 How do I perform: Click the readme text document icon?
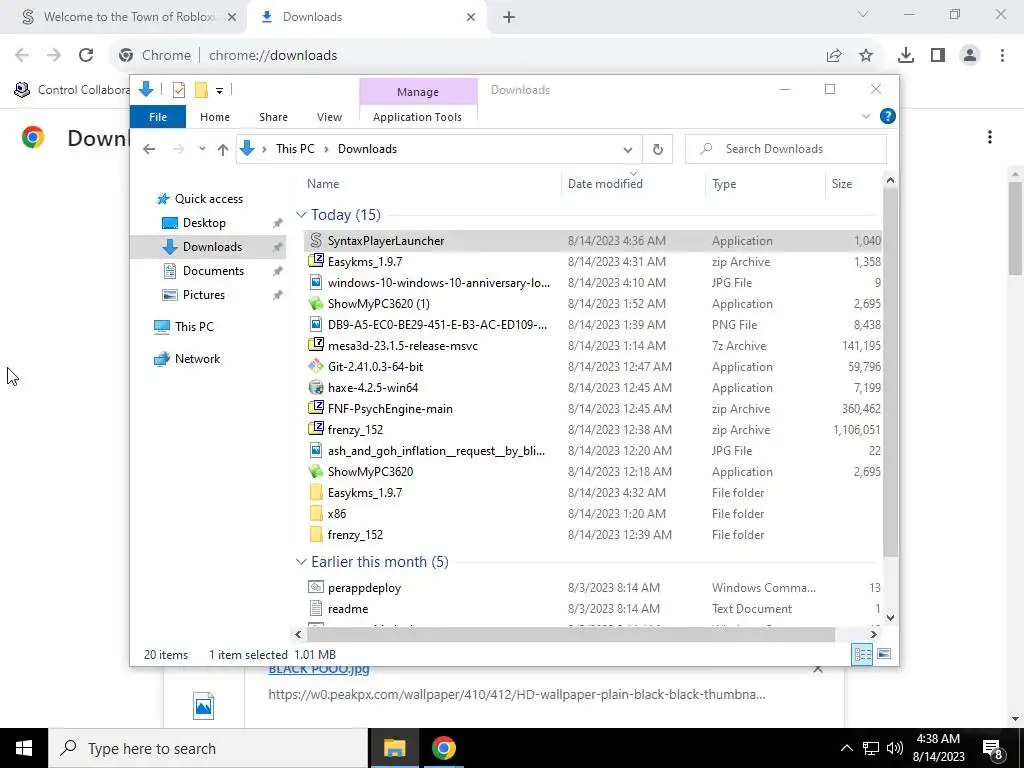[316, 608]
